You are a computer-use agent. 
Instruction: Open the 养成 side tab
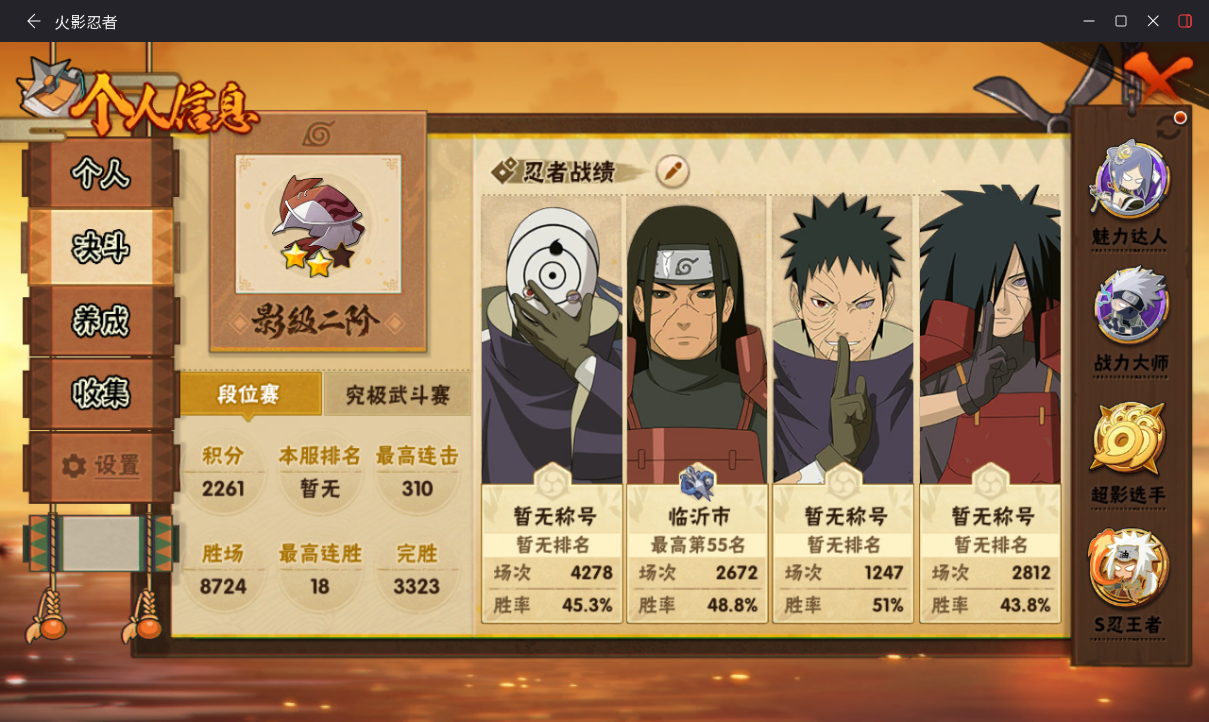point(101,321)
